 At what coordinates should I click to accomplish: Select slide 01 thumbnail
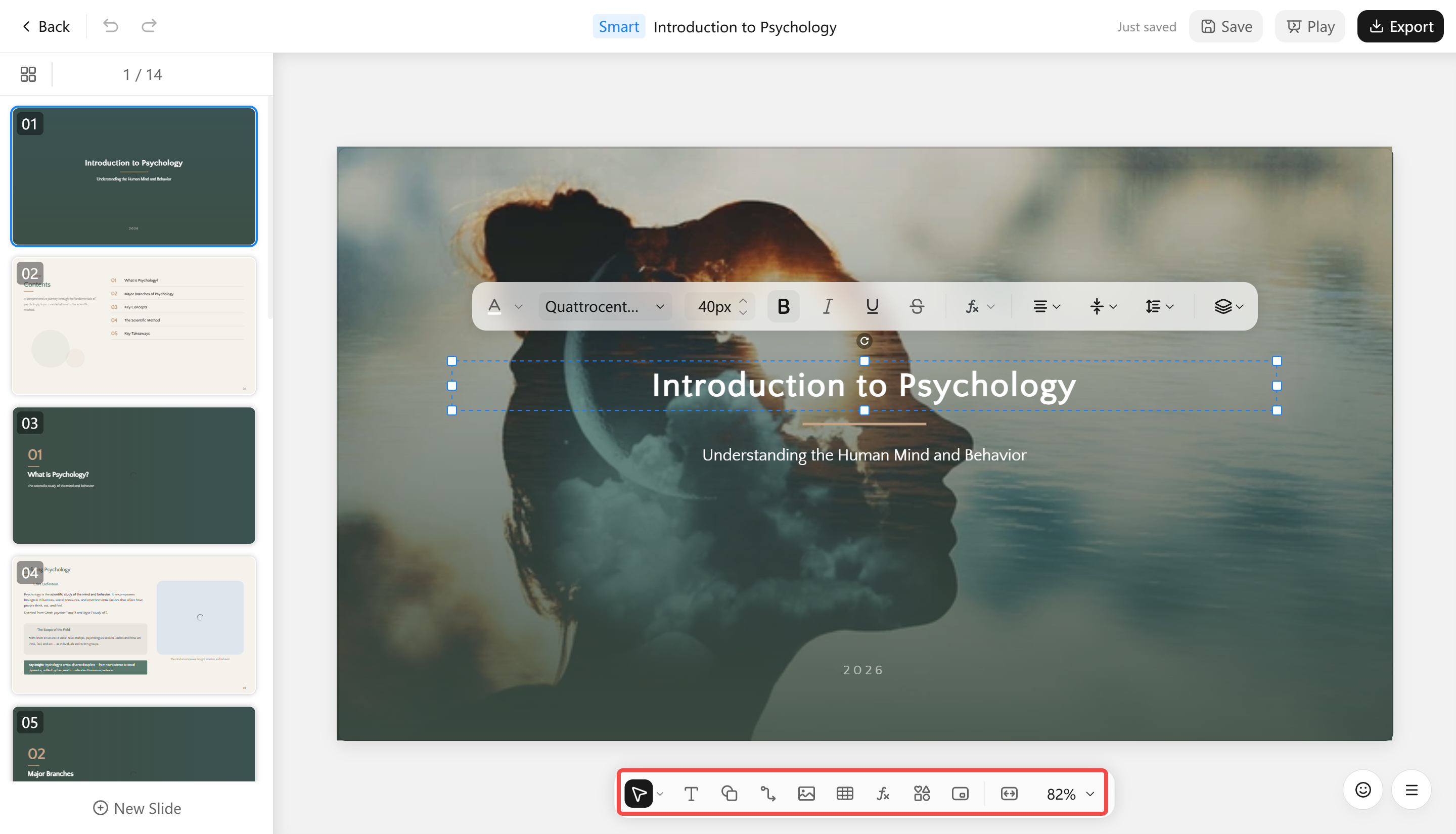[134, 176]
